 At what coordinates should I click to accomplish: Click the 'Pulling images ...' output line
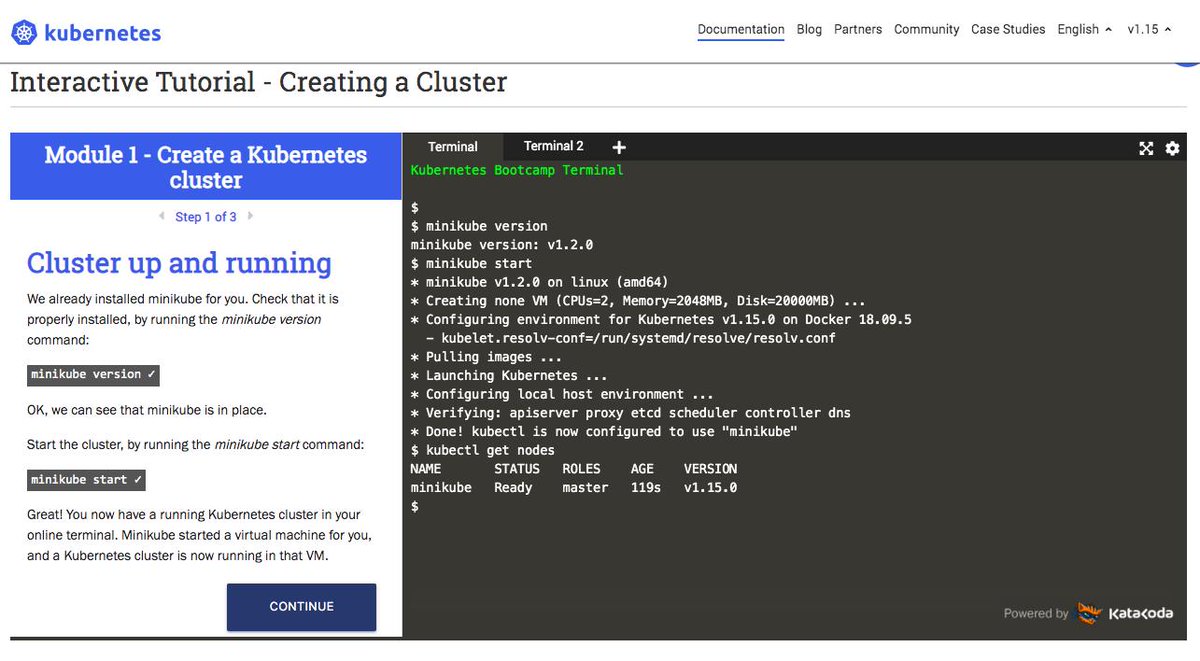[x=486, y=357]
